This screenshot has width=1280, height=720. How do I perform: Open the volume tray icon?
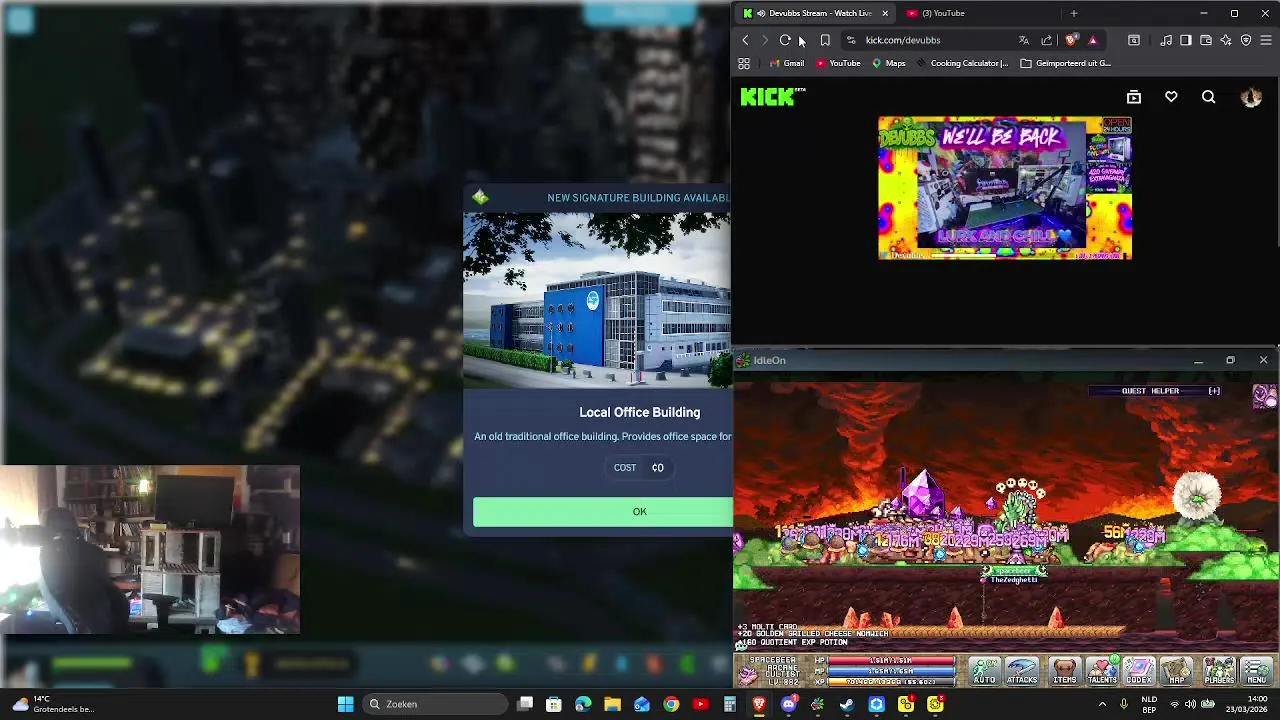[x=1190, y=704]
